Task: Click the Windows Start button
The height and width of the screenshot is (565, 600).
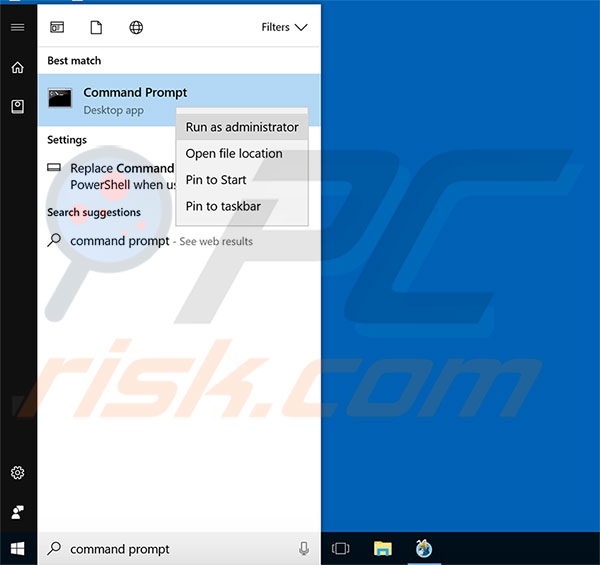Action: pos(18,549)
